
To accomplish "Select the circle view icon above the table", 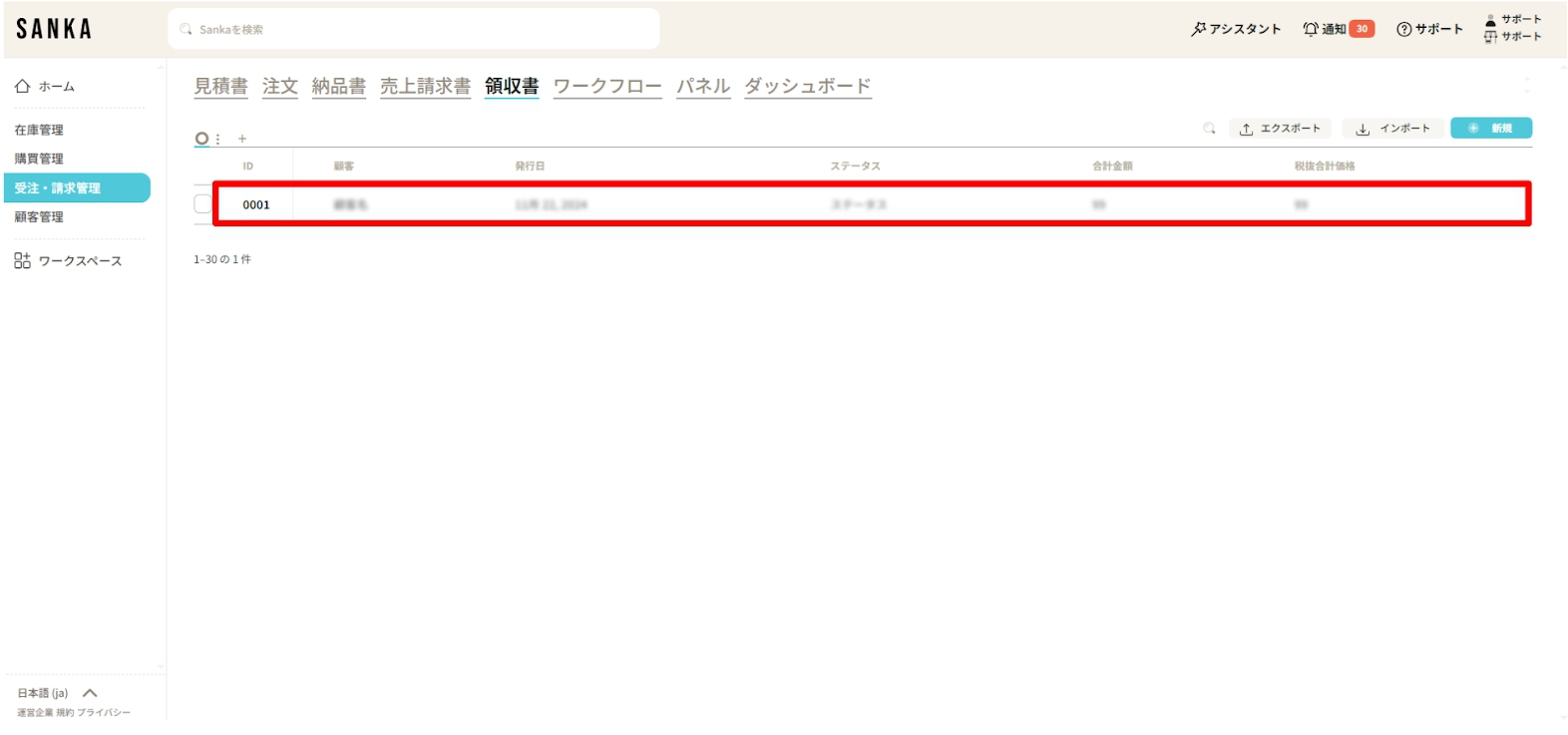I will [x=201, y=139].
